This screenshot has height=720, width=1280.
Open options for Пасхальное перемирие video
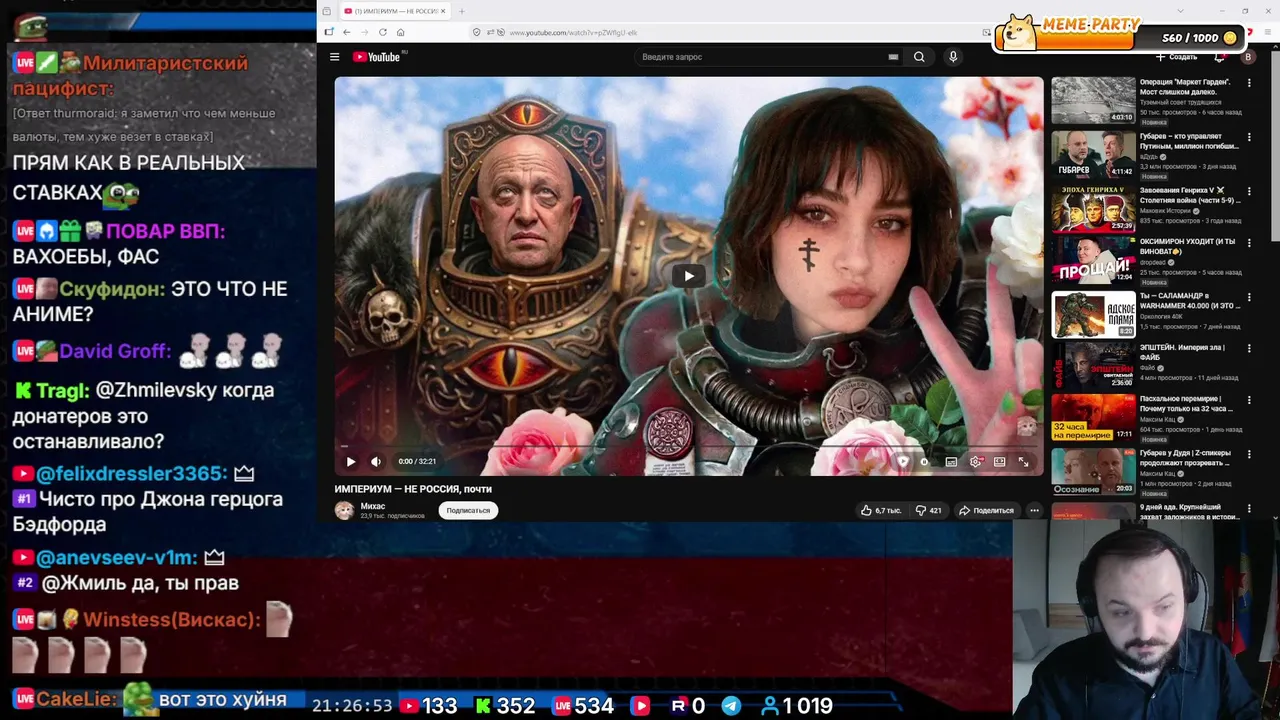pos(1249,400)
